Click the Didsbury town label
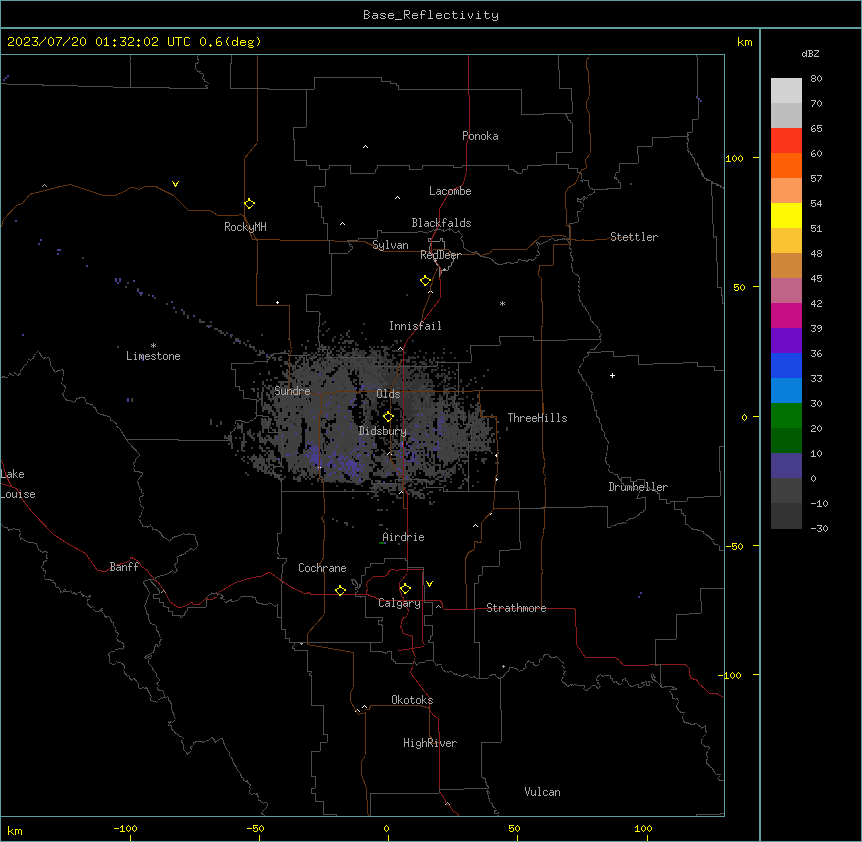The image size is (862, 842). coord(382,431)
